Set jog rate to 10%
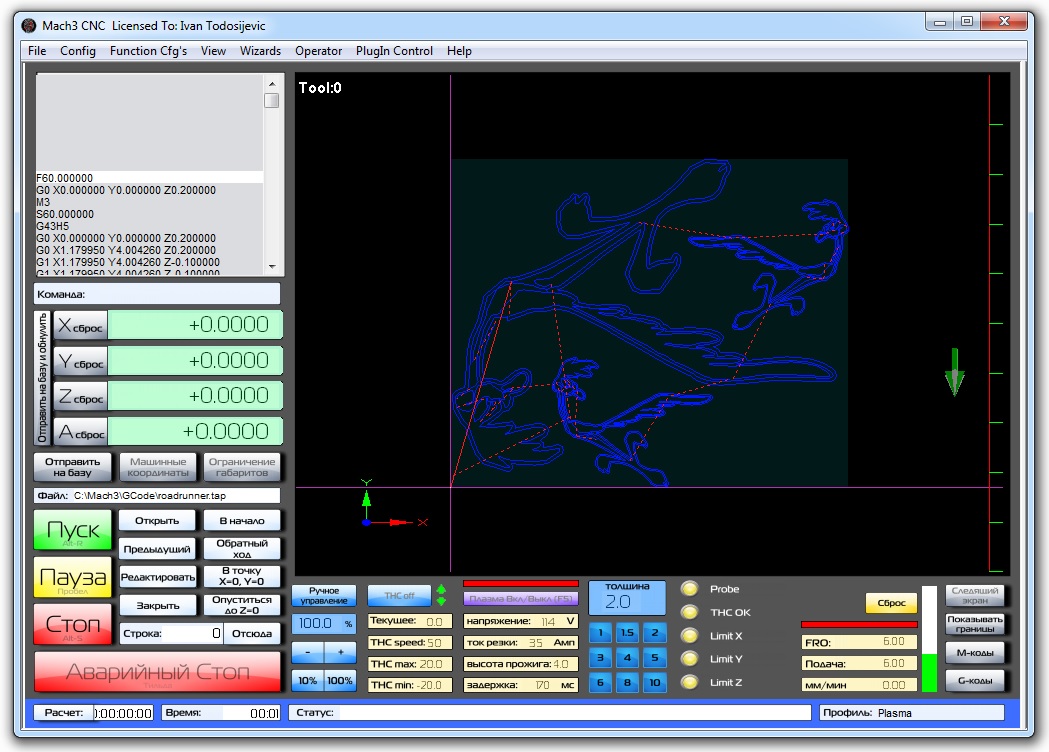This screenshot has height=752, width=1049. click(x=308, y=681)
